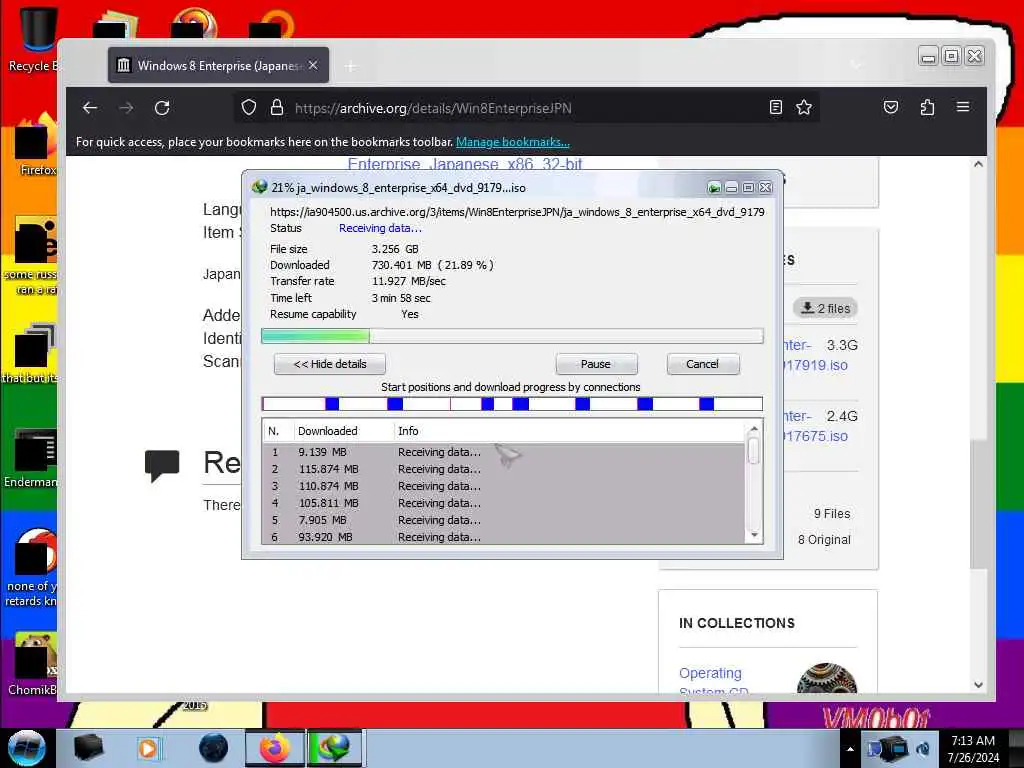The image size is (1024, 768).
Task: Maximize the download dialog
Action: [748, 188]
